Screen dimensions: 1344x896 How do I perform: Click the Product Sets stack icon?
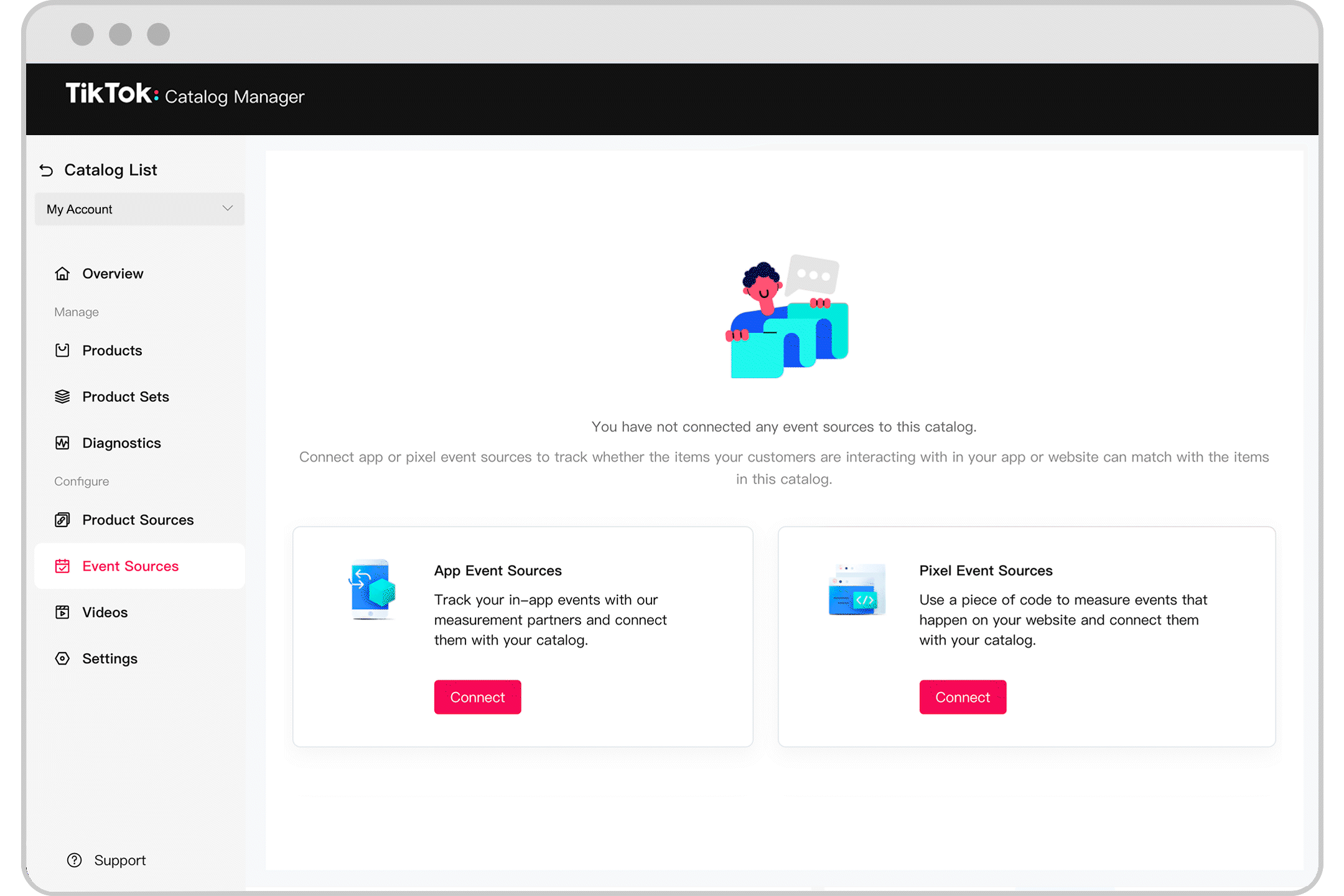click(62, 396)
